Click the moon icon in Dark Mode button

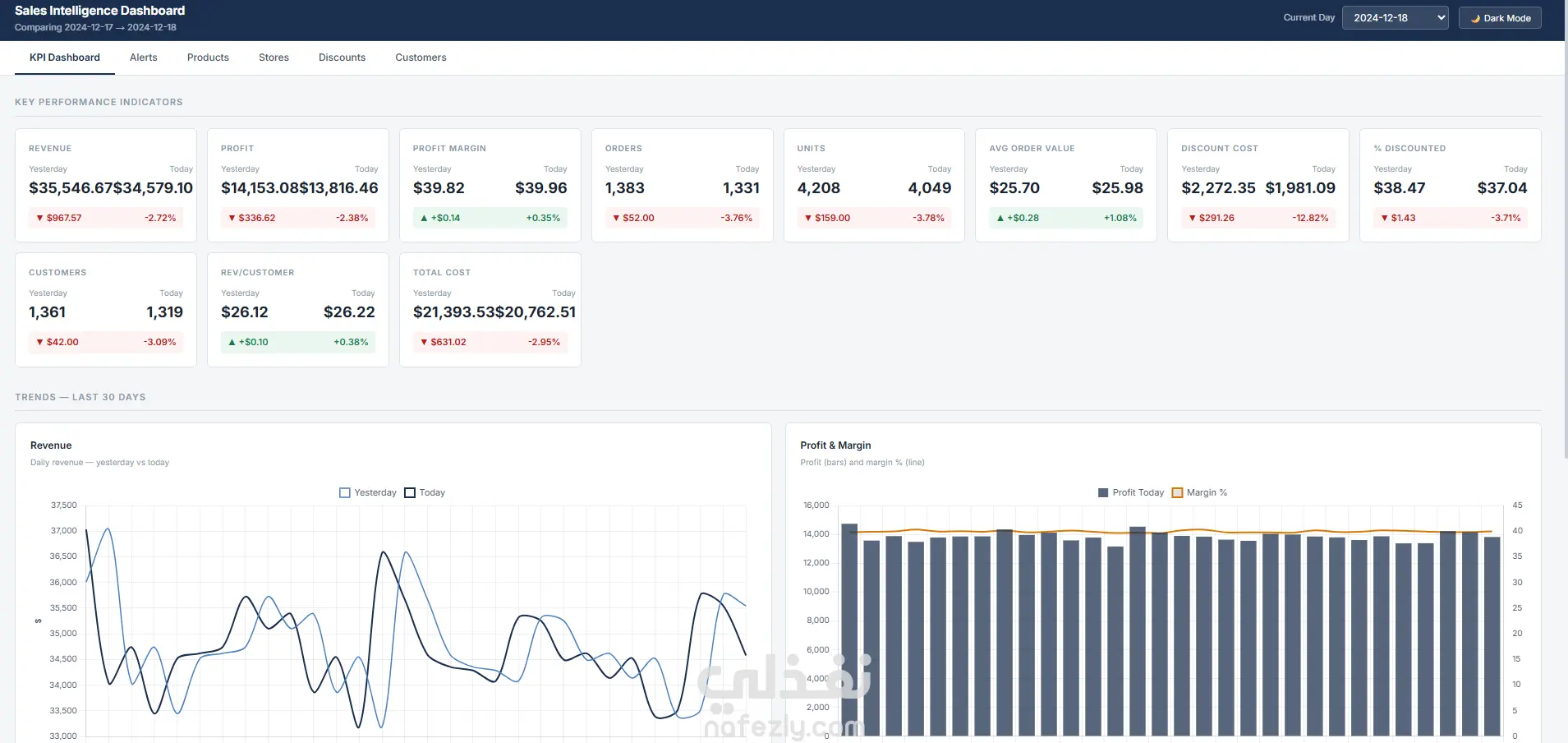(1475, 18)
